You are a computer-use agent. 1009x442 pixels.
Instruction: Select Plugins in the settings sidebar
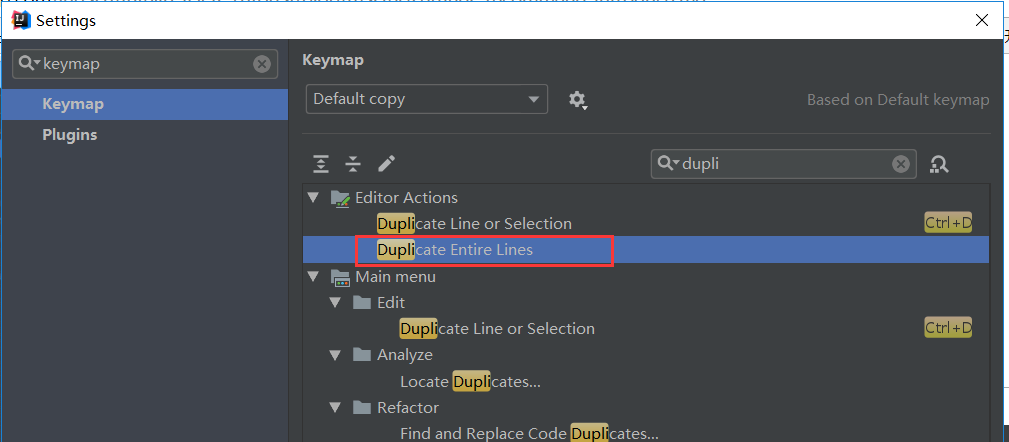[69, 135]
